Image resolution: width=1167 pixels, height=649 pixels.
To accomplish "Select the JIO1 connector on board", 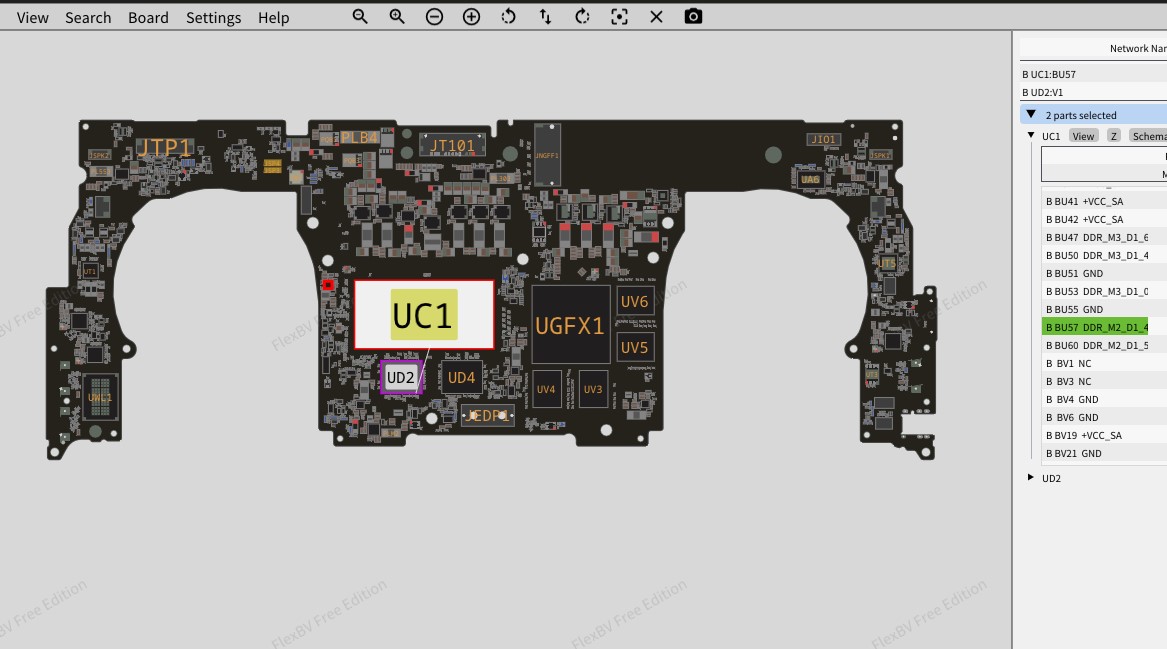I will [824, 139].
